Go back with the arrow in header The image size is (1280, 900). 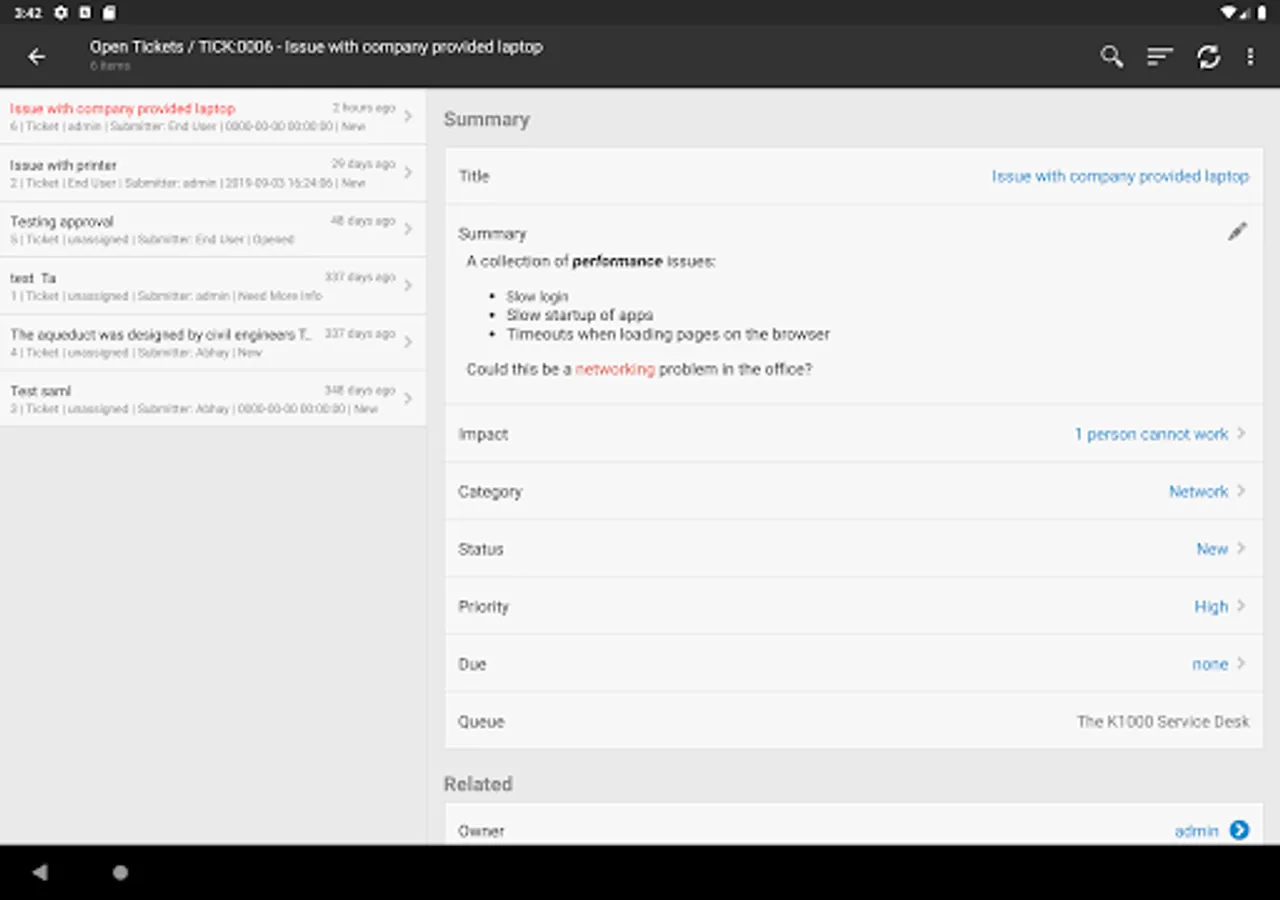click(x=37, y=57)
